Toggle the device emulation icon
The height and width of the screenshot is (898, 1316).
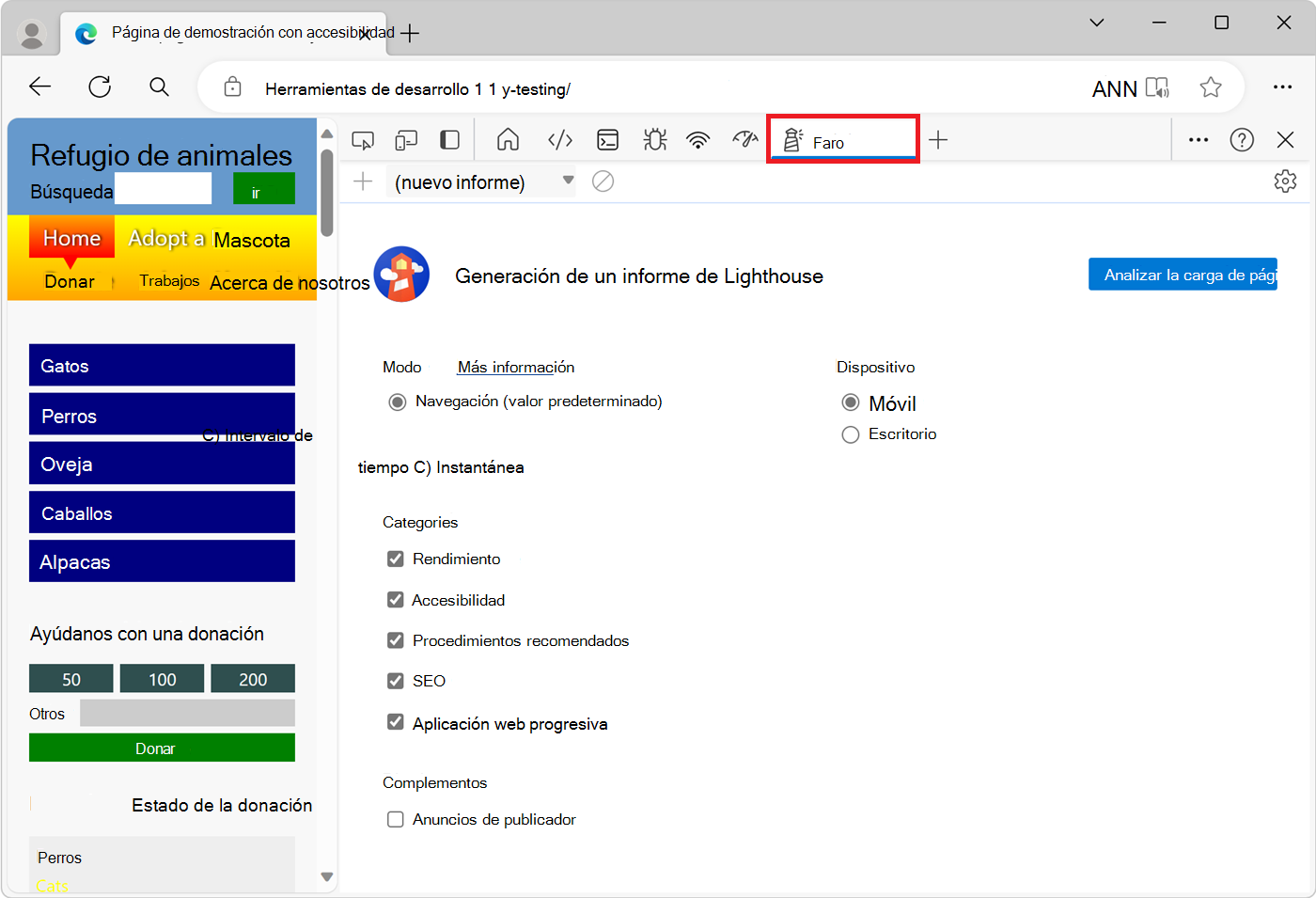pos(406,139)
